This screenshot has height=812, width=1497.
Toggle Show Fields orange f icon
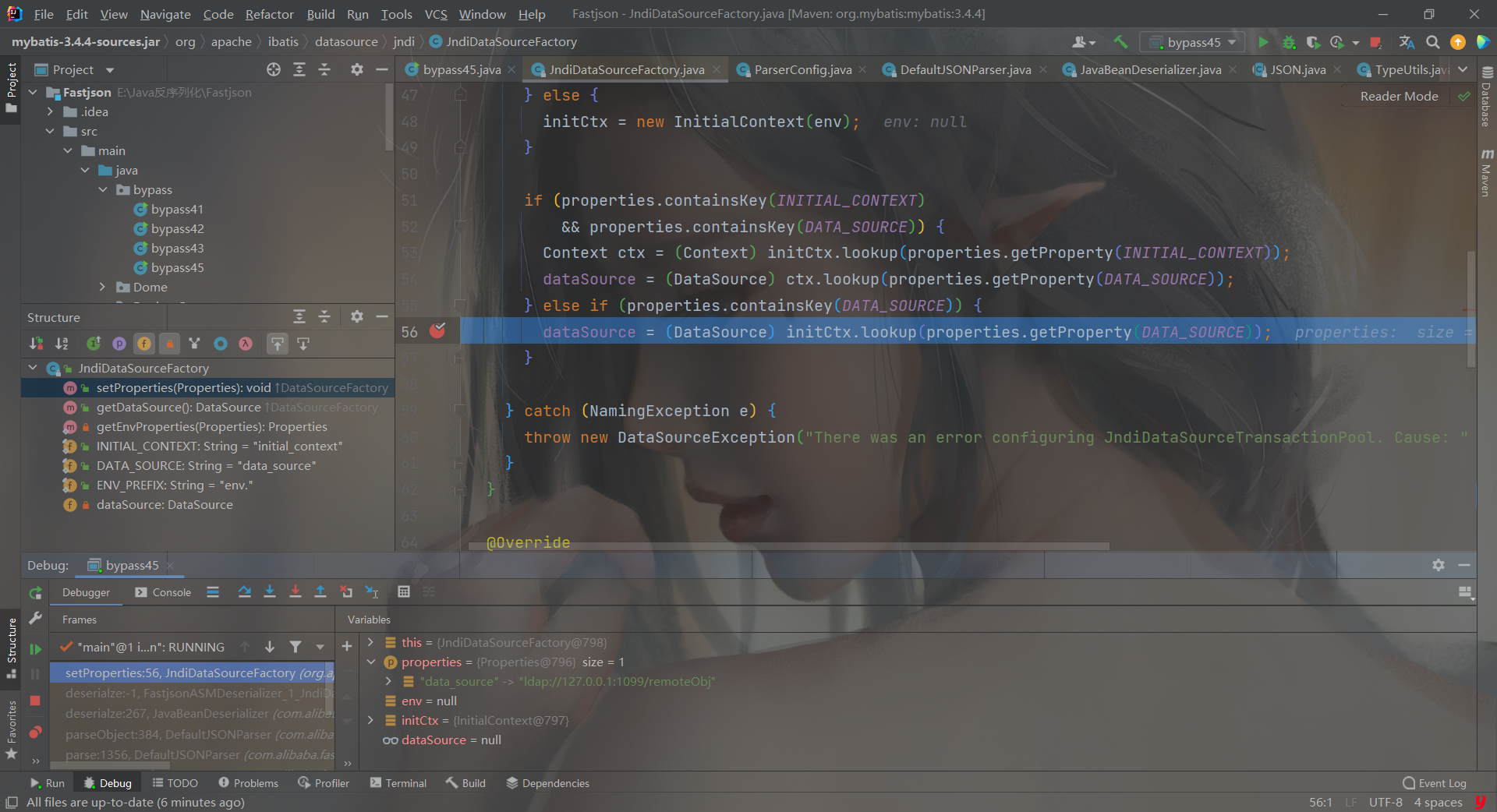[144, 344]
